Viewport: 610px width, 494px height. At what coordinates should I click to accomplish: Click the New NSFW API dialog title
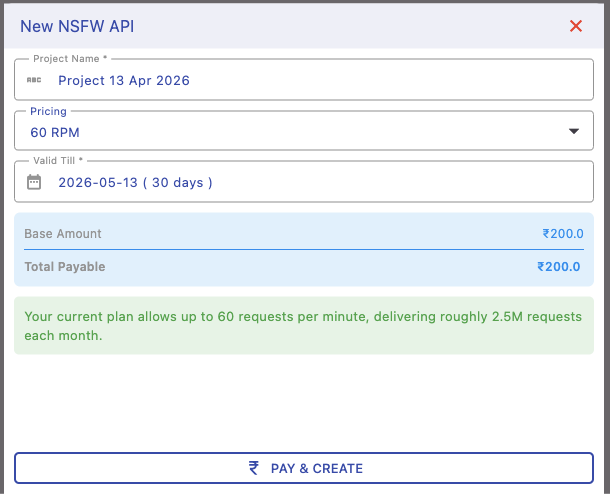tap(77, 26)
